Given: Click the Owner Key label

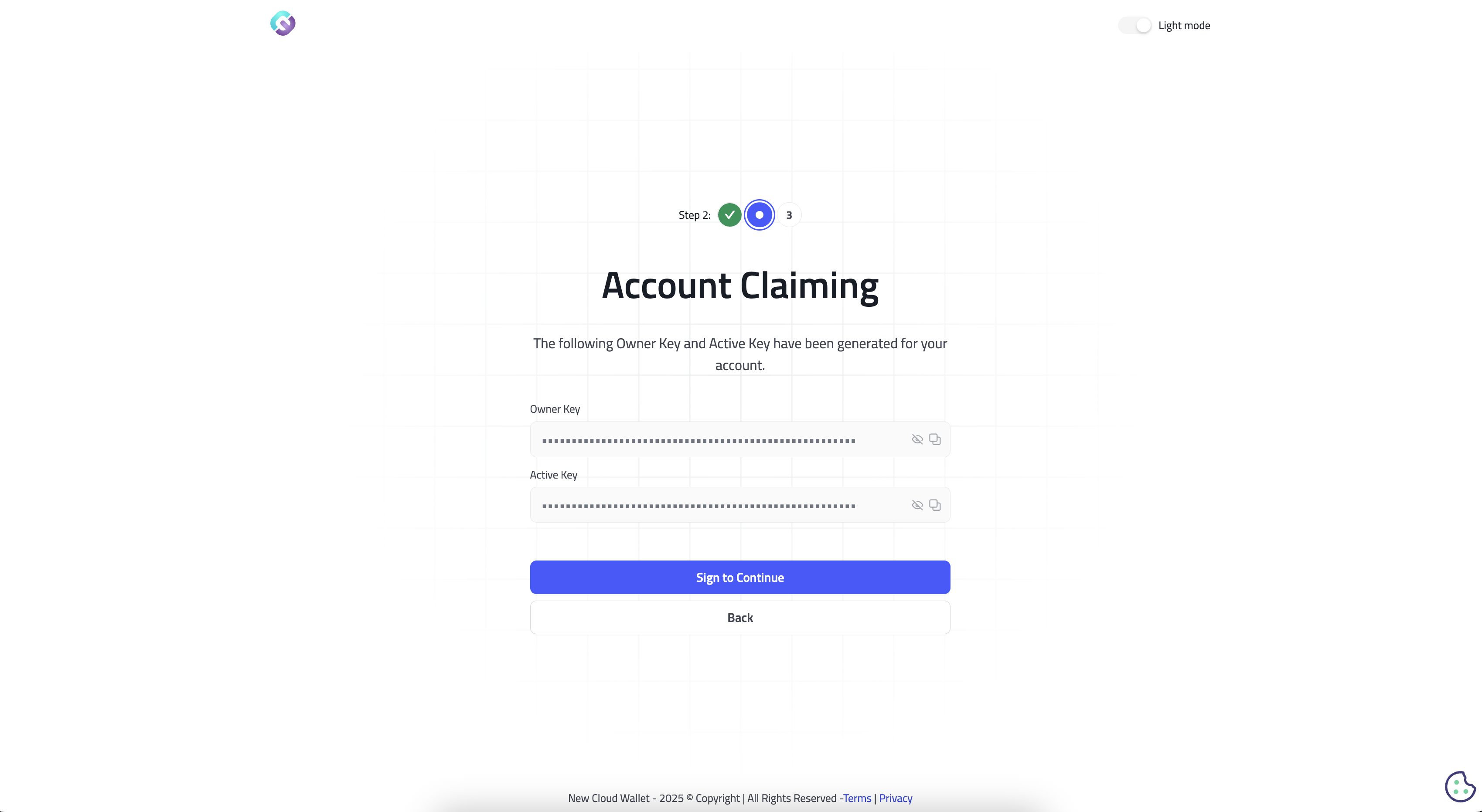Looking at the screenshot, I should 555,409.
